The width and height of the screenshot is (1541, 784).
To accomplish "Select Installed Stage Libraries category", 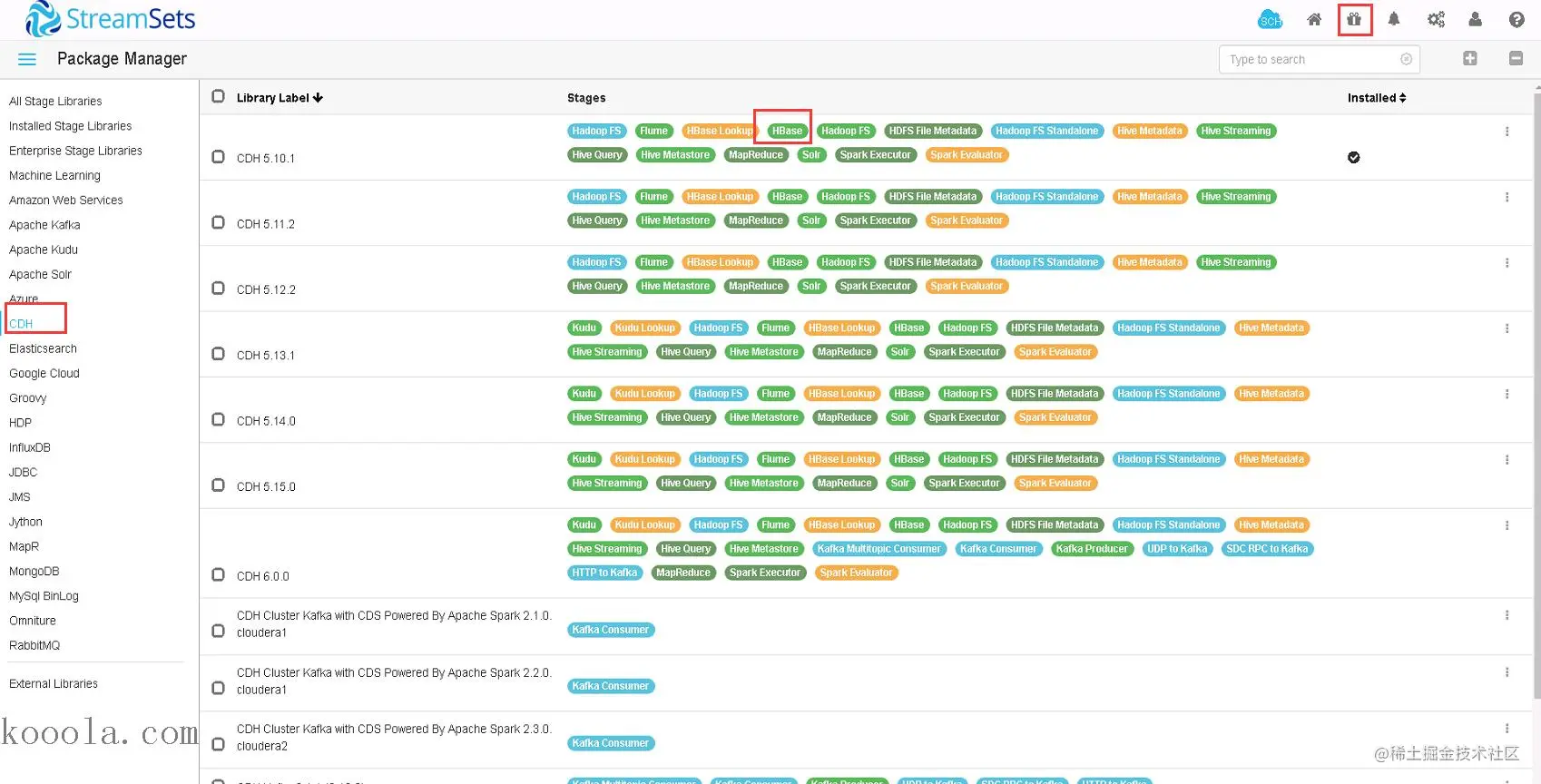I will 70,126.
